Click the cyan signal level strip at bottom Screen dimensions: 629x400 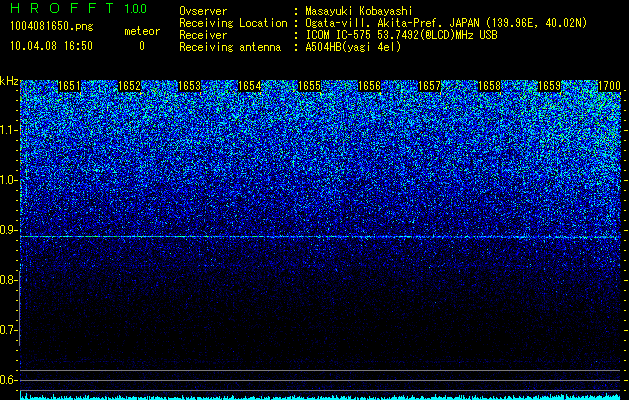(321, 397)
